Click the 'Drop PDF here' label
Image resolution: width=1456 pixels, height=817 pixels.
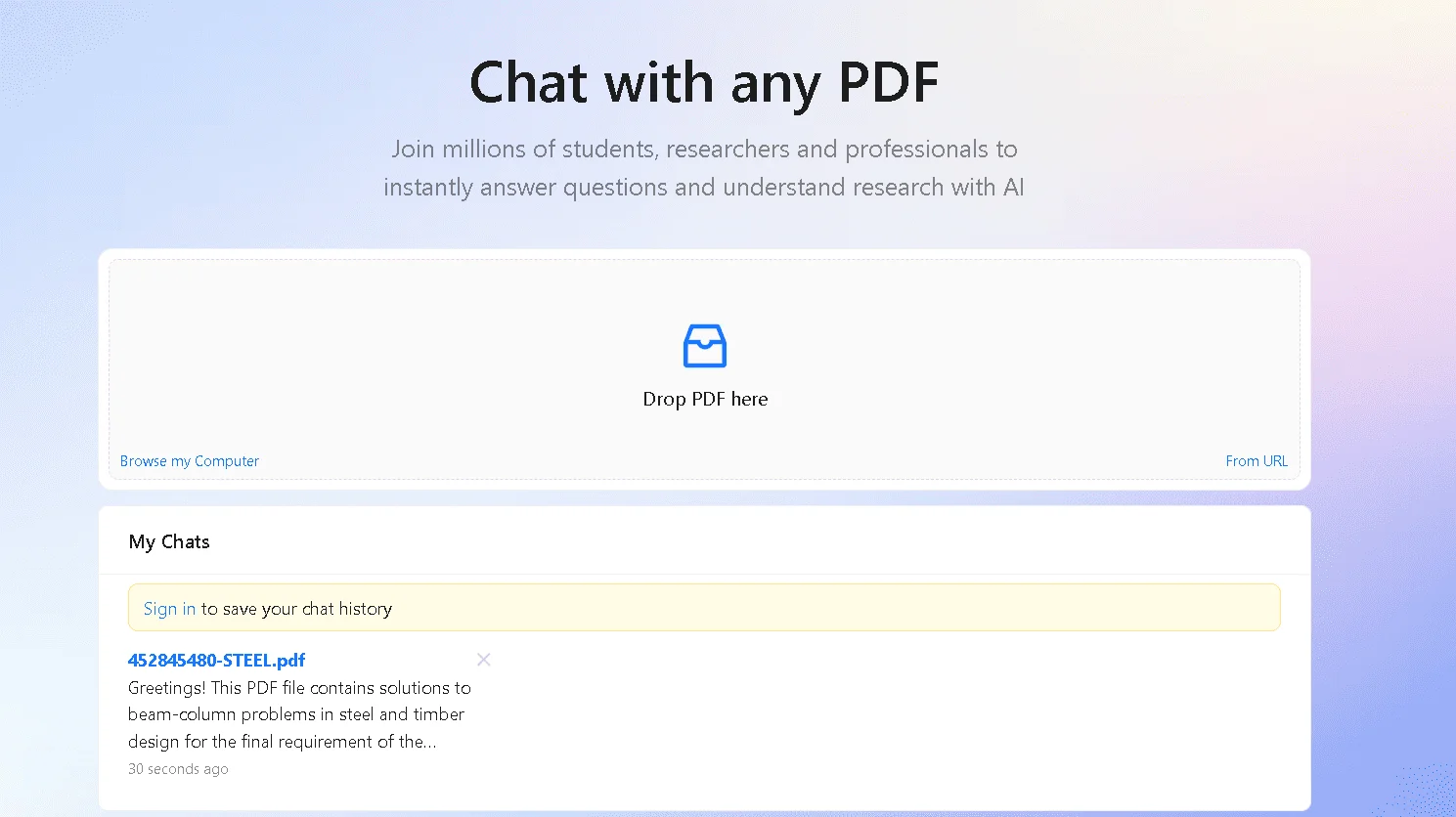pyautogui.click(x=705, y=399)
